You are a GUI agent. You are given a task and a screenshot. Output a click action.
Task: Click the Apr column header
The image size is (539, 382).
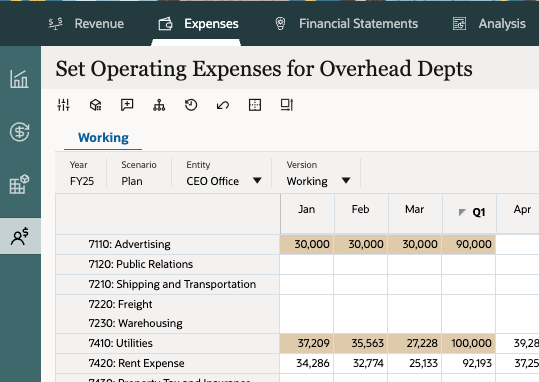click(522, 209)
